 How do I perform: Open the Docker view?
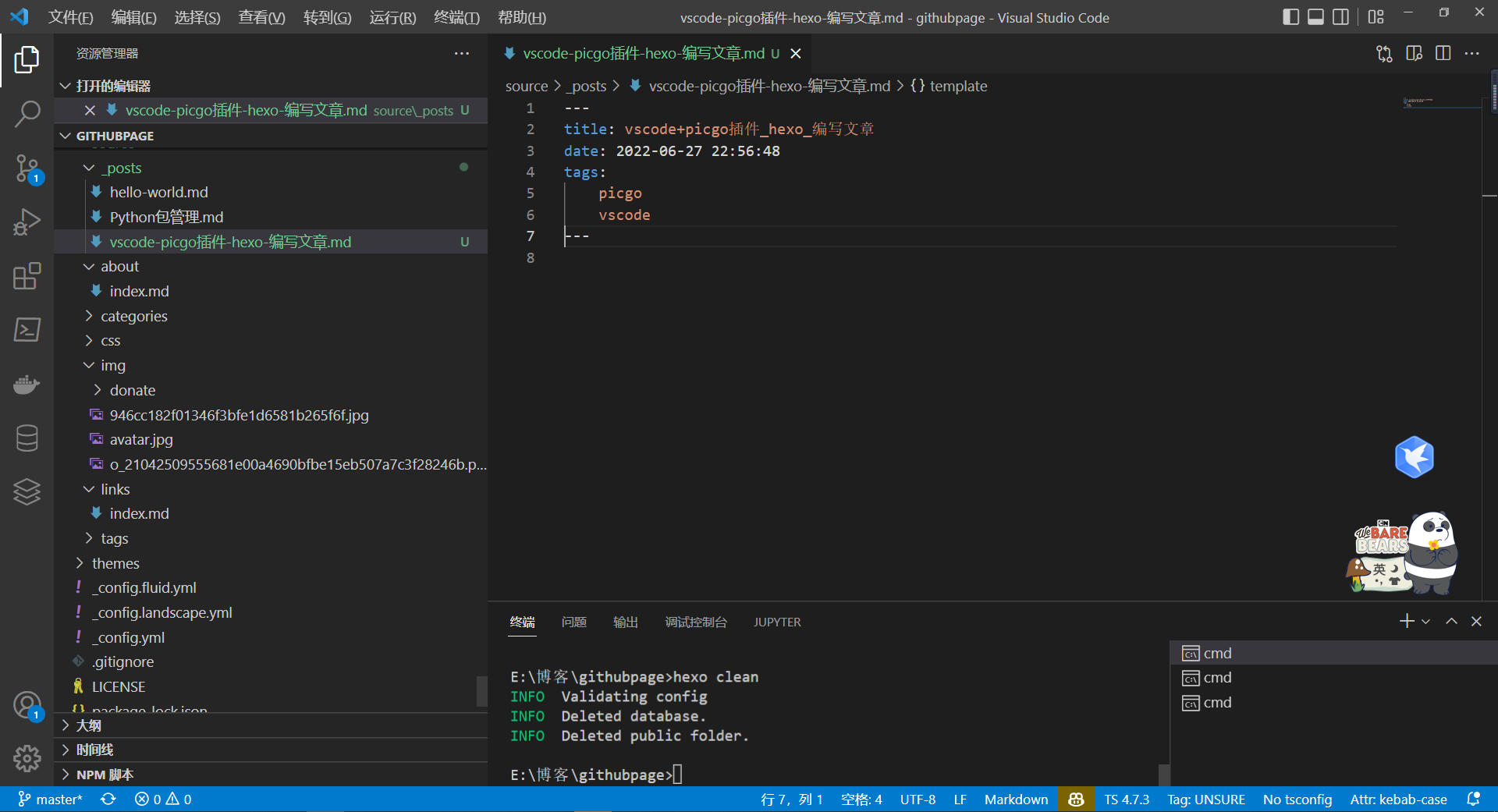pyautogui.click(x=27, y=384)
